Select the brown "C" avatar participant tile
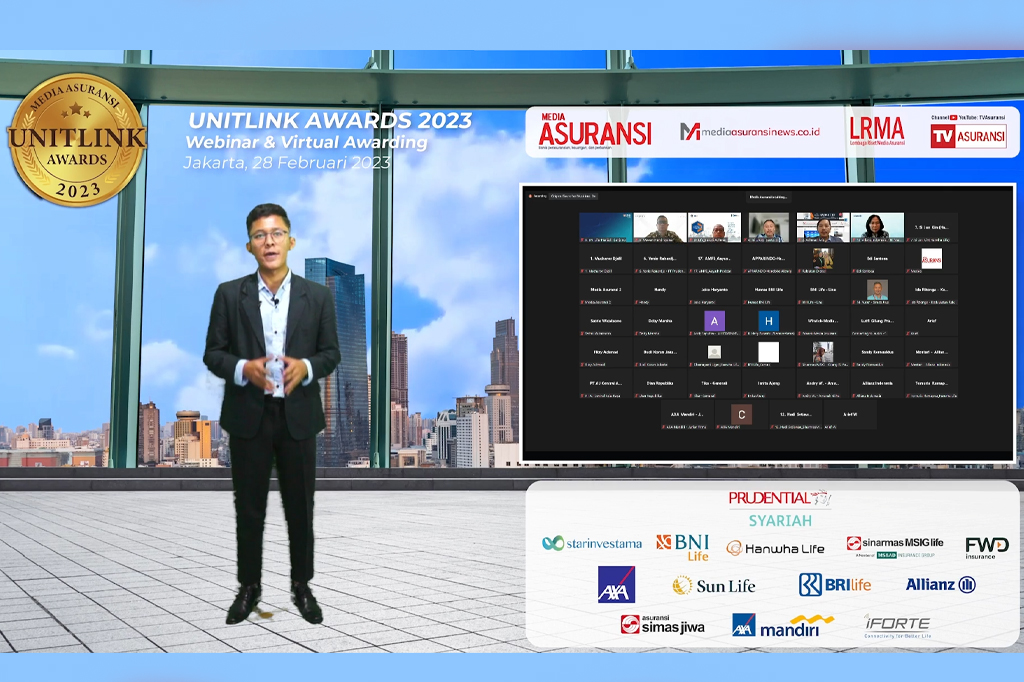This screenshot has width=1024, height=682. tap(741, 415)
